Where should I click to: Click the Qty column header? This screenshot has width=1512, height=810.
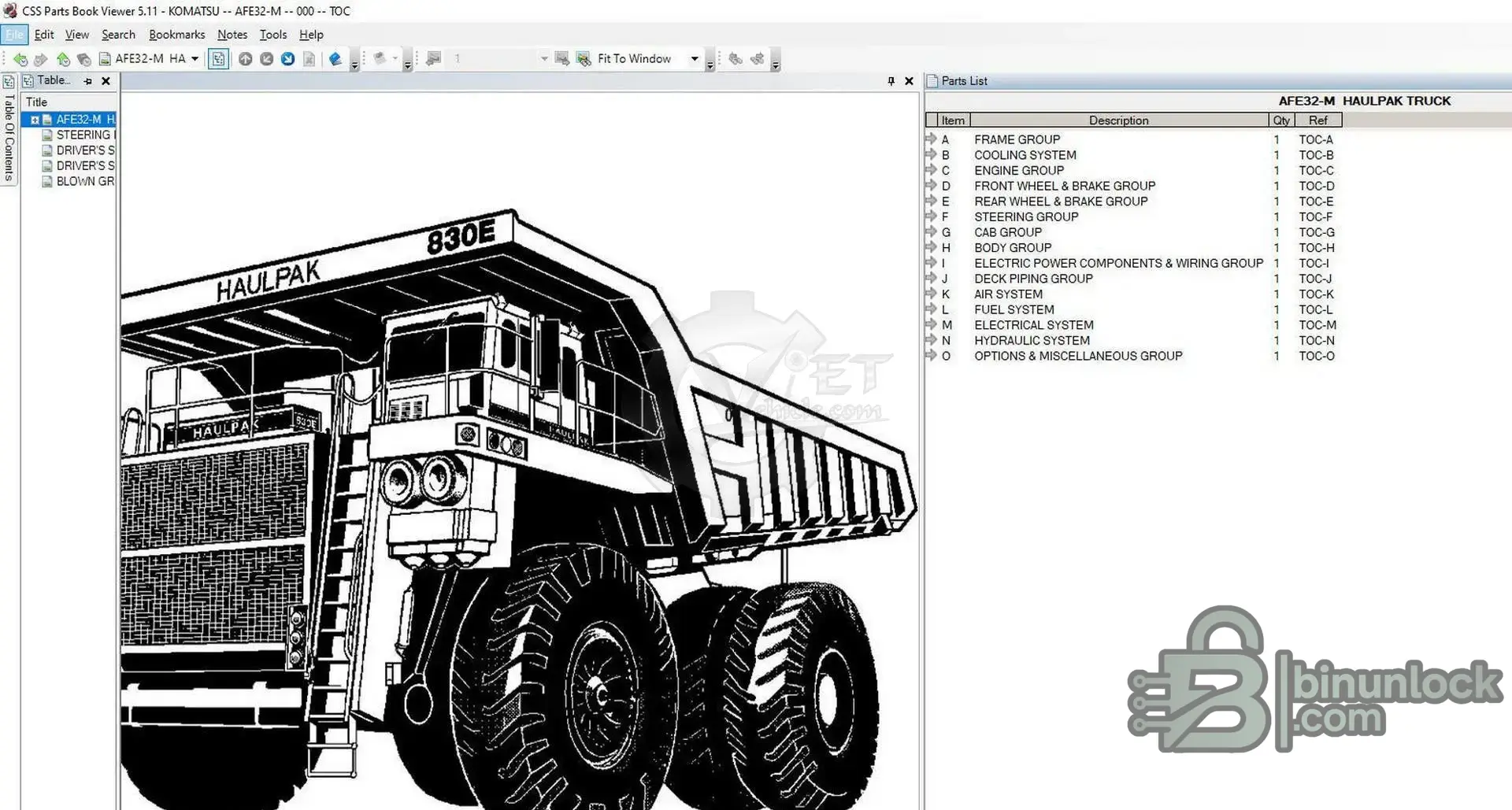click(x=1281, y=120)
